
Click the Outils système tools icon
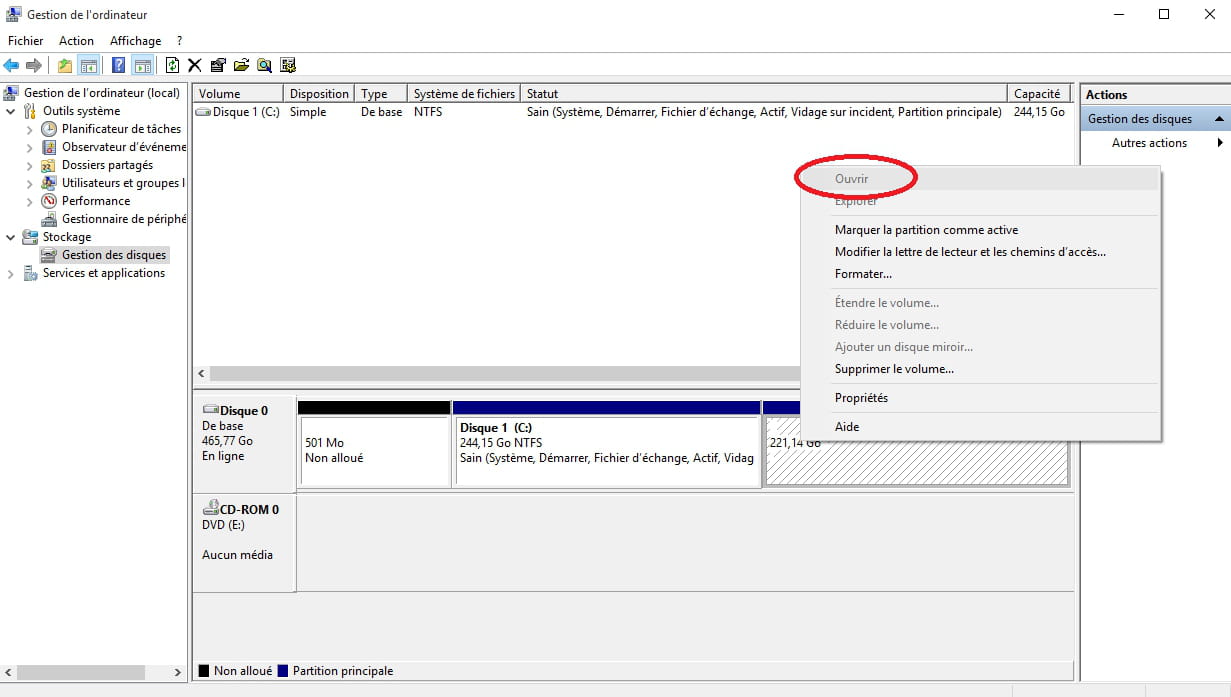click(x=30, y=111)
